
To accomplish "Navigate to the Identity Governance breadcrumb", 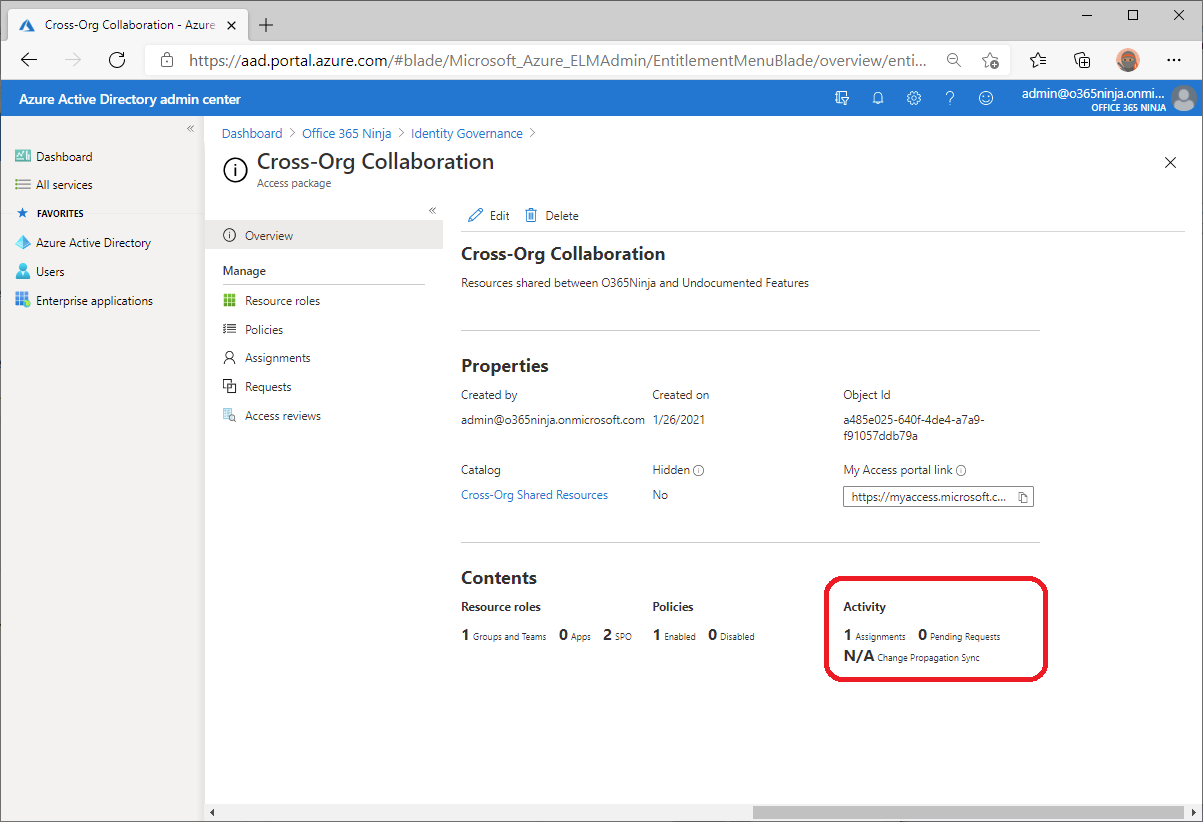I will [466, 133].
